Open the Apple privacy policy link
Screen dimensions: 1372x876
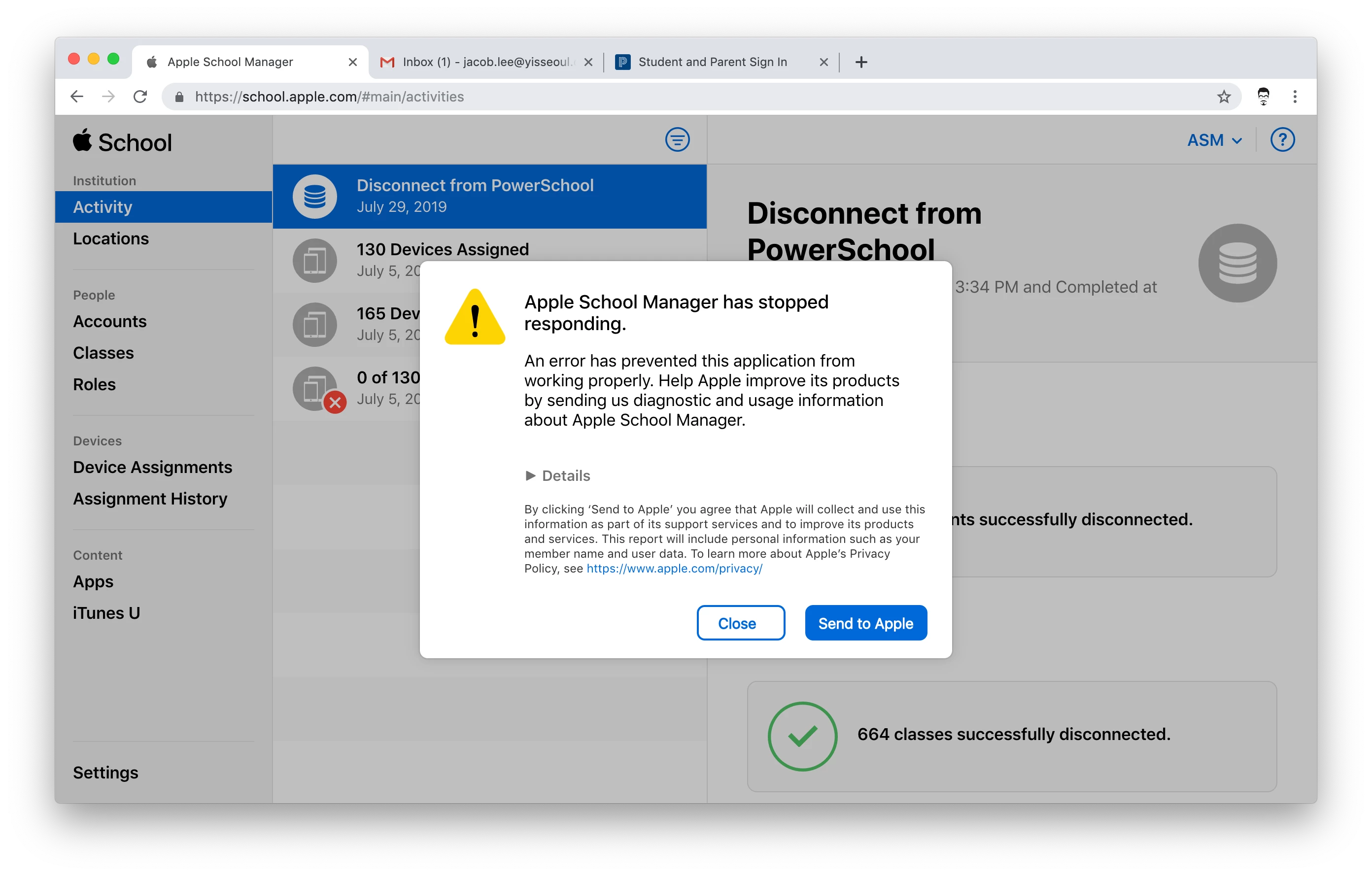point(674,569)
